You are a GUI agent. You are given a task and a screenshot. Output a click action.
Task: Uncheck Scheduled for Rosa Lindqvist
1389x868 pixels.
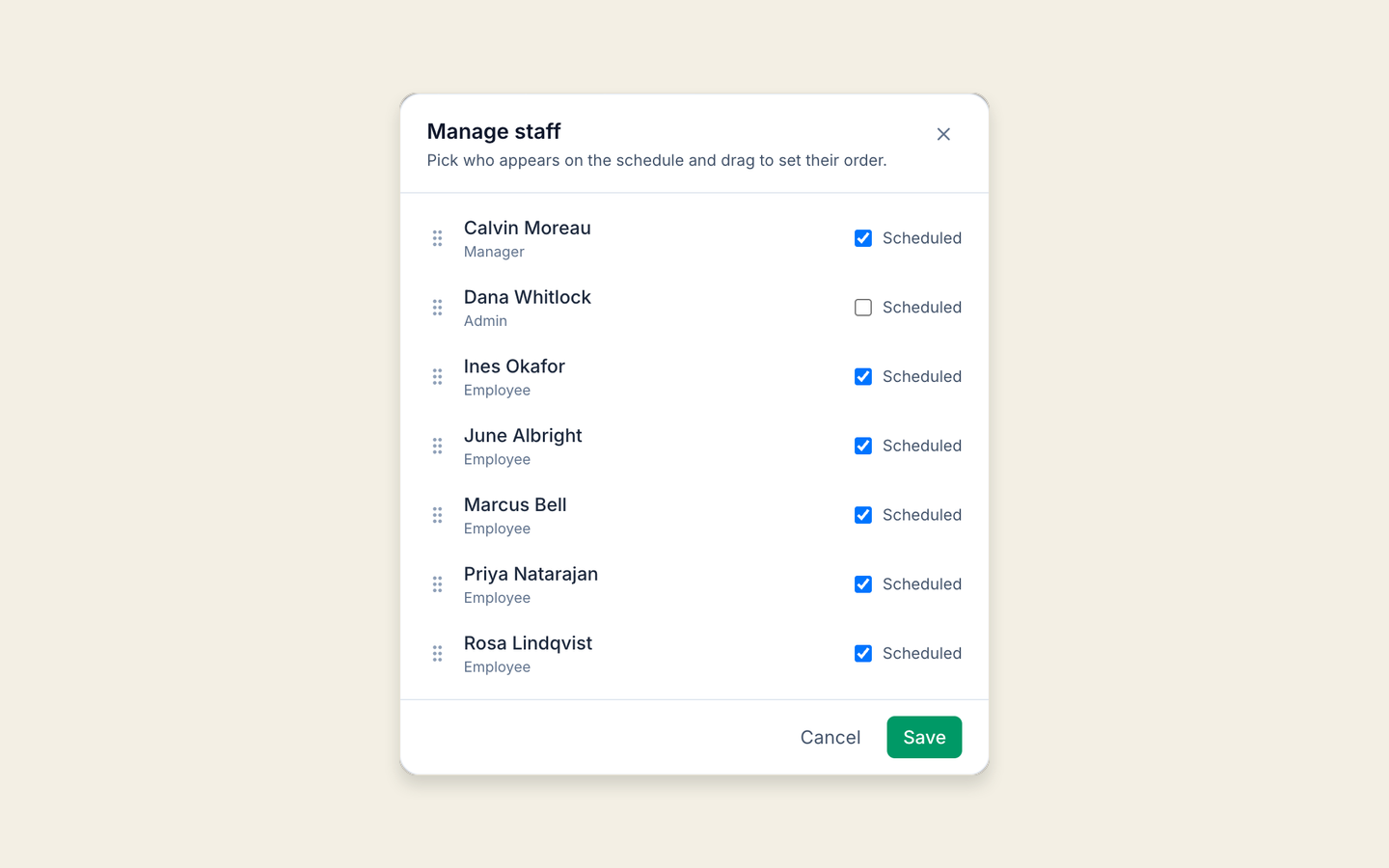[863, 654]
